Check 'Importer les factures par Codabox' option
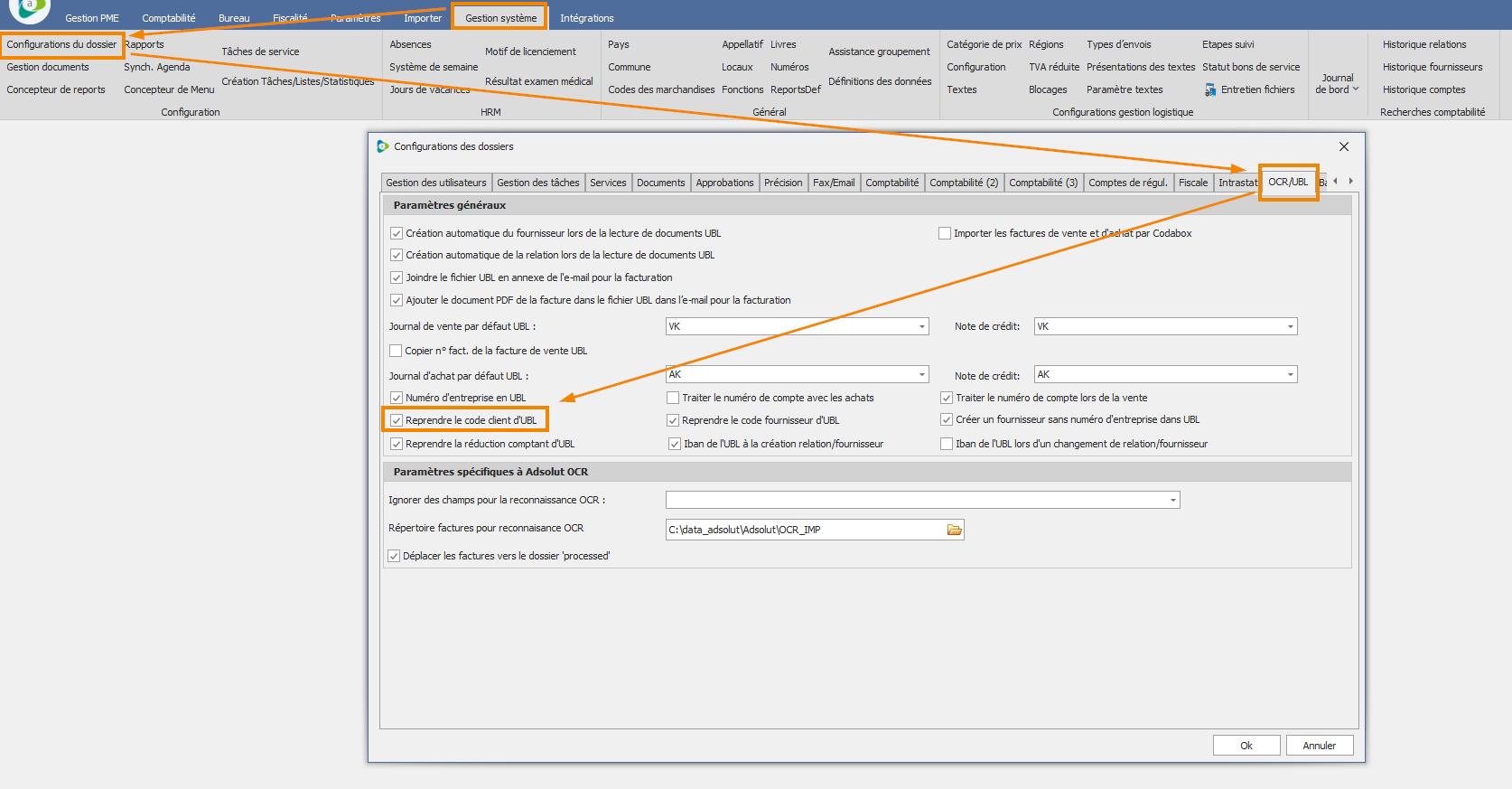The height and width of the screenshot is (789, 1512). pyautogui.click(x=945, y=233)
